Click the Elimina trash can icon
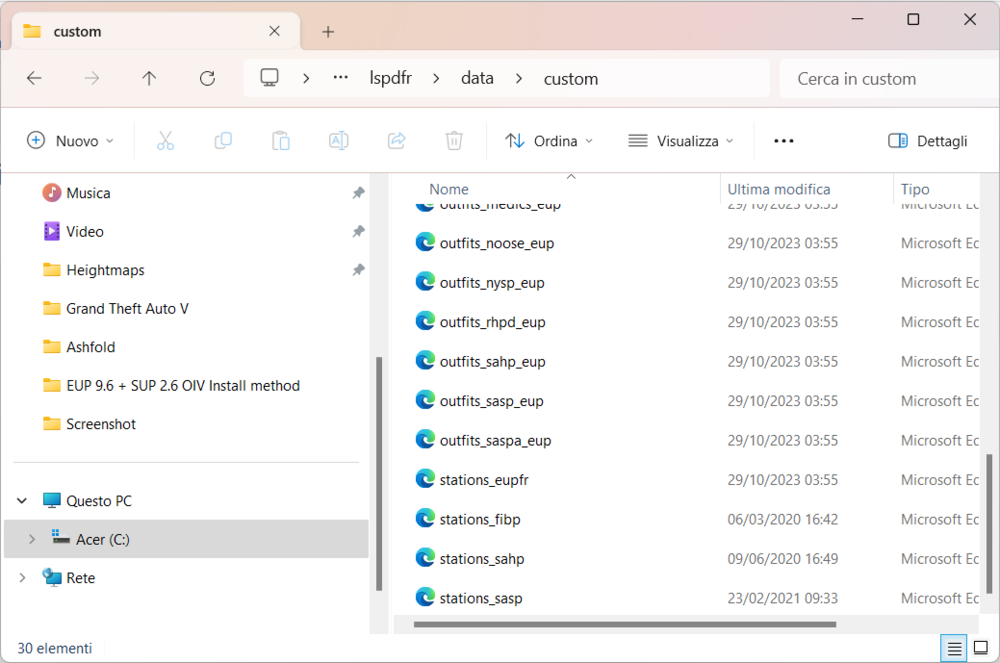Image resolution: width=1000 pixels, height=663 pixels. point(454,140)
